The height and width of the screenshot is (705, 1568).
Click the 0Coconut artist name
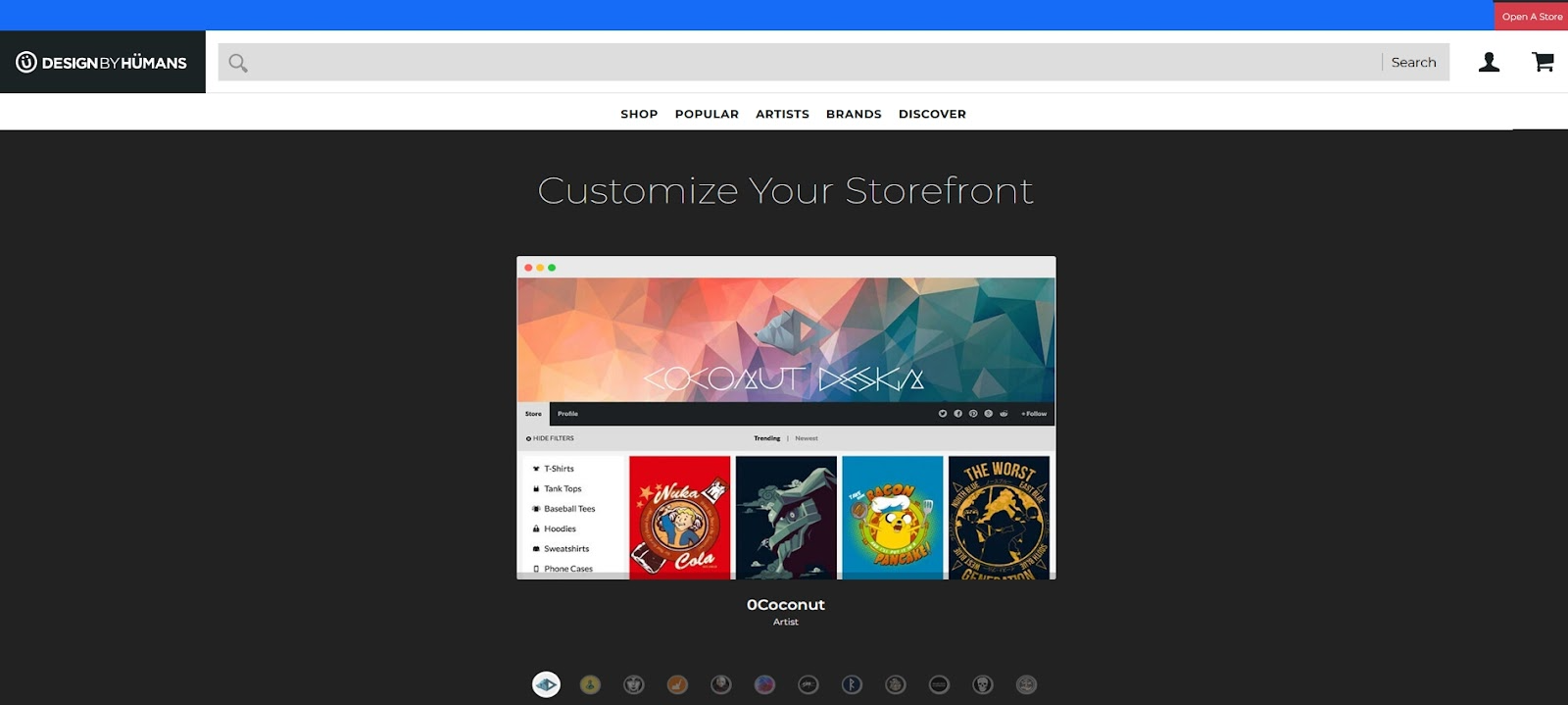[786, 605]
